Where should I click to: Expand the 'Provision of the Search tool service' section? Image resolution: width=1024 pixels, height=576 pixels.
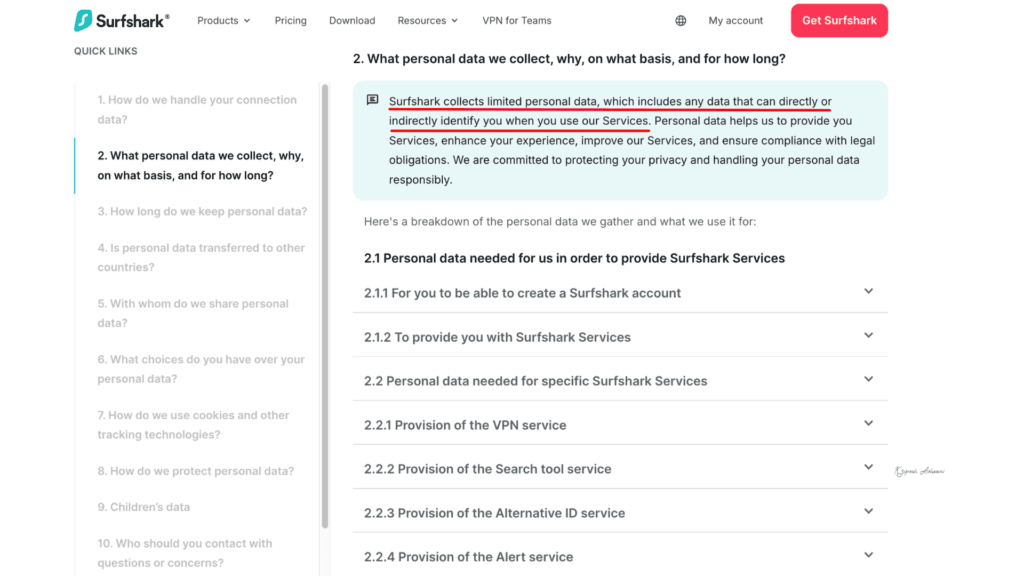pyautogui.click(x=869, y=468)
